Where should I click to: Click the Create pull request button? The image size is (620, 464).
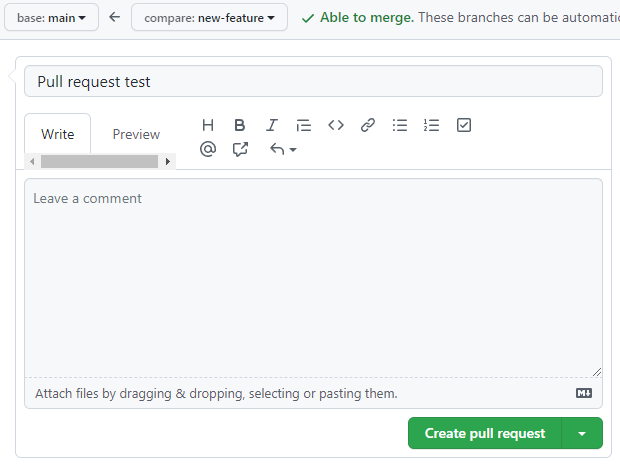pos(485,433)
